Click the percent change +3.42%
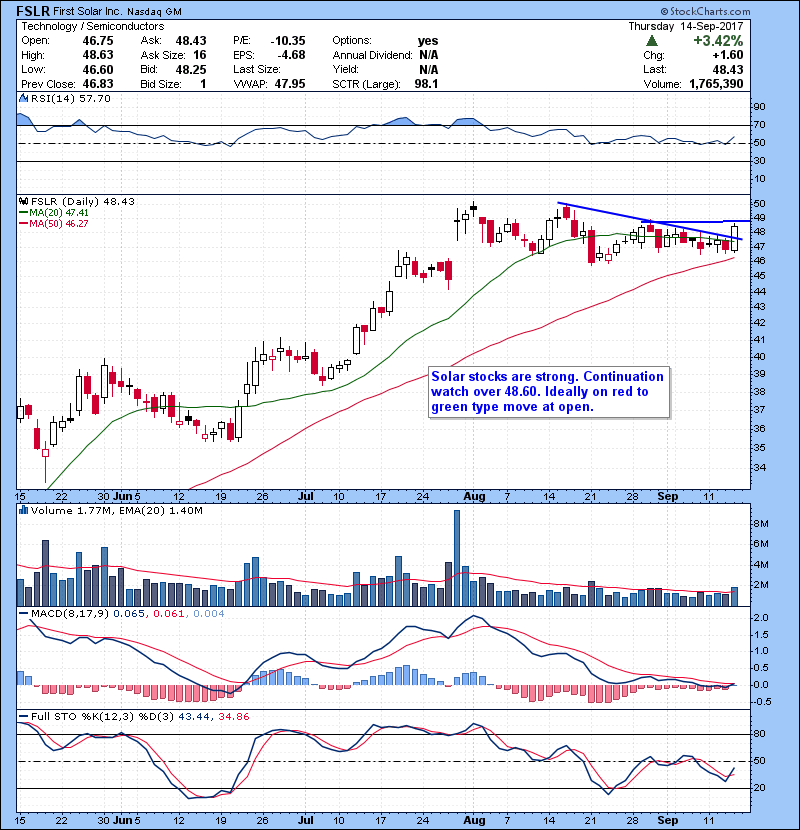This screenshot has height=830, width=800. coord(718,41)
